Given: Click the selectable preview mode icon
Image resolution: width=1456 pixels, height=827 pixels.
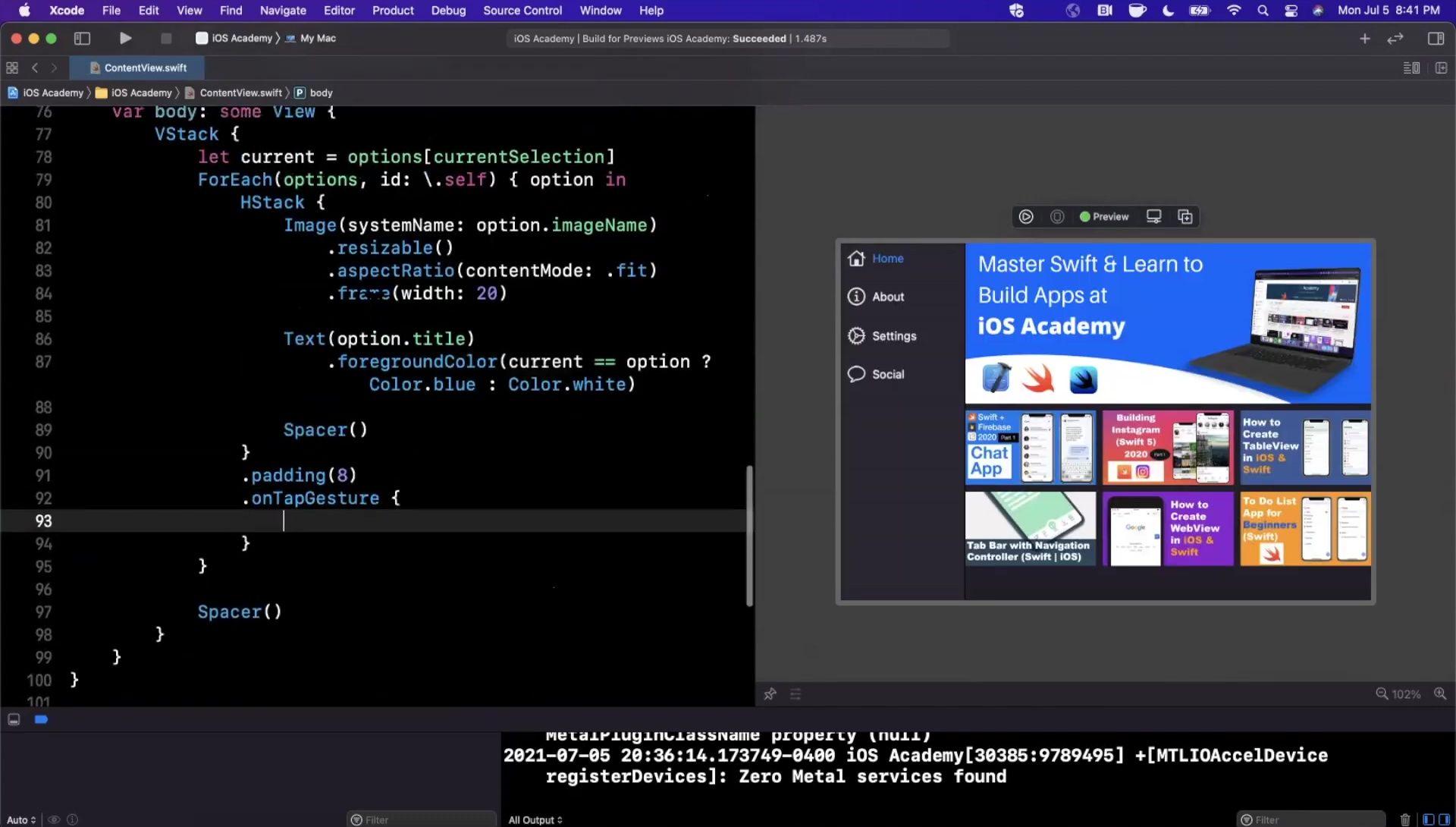Looking at the screenshot, I should [x=1057, y=217].
